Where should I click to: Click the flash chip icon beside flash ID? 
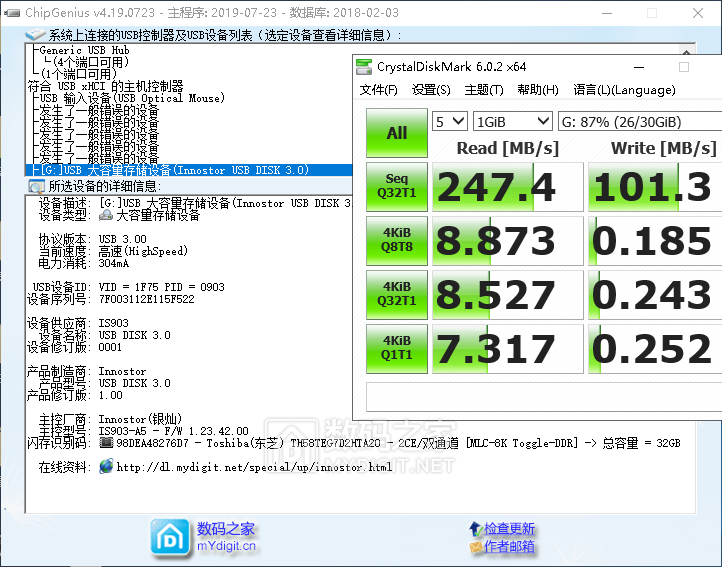click(106, 442)
